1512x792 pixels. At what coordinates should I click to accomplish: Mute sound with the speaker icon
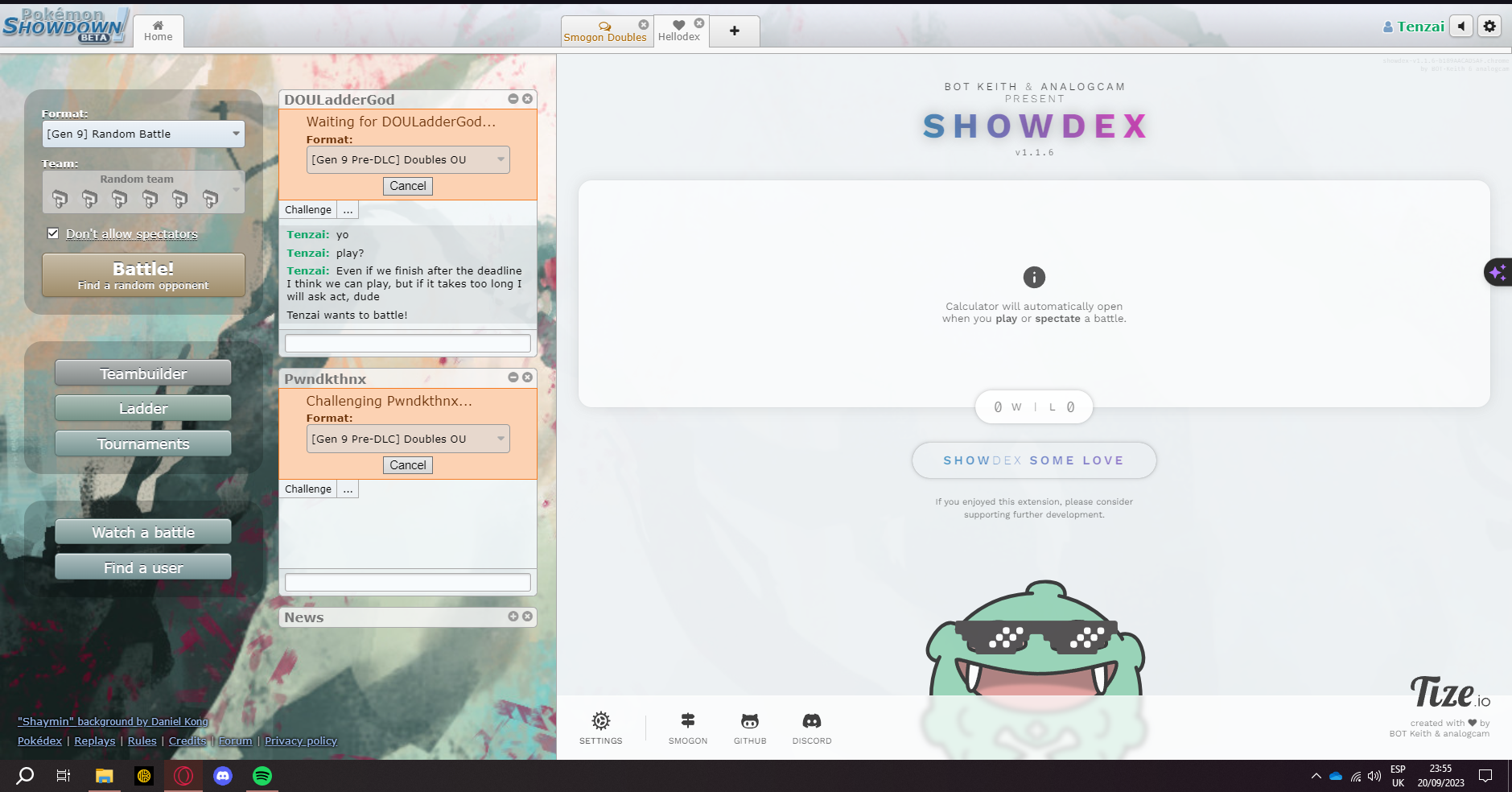1461,27
